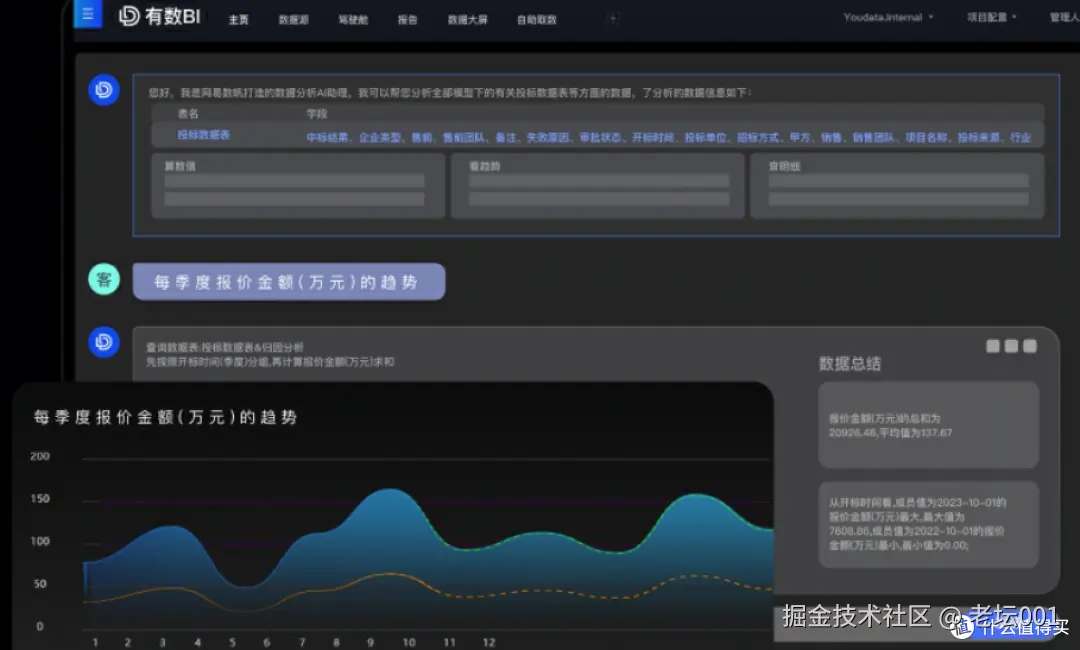Switch to the 报告 tab
The height and width of the screenshot is (650, 1080).
pos(407,18)
